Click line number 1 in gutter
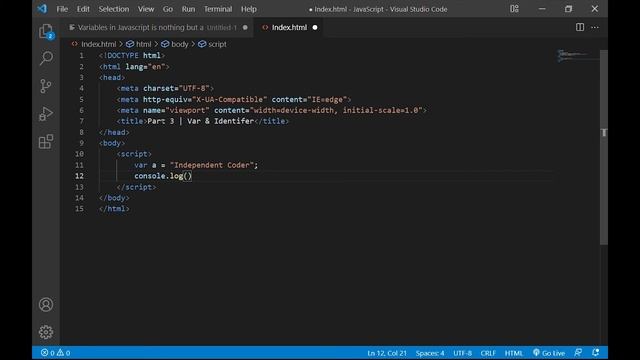 [x=81, y=56]
